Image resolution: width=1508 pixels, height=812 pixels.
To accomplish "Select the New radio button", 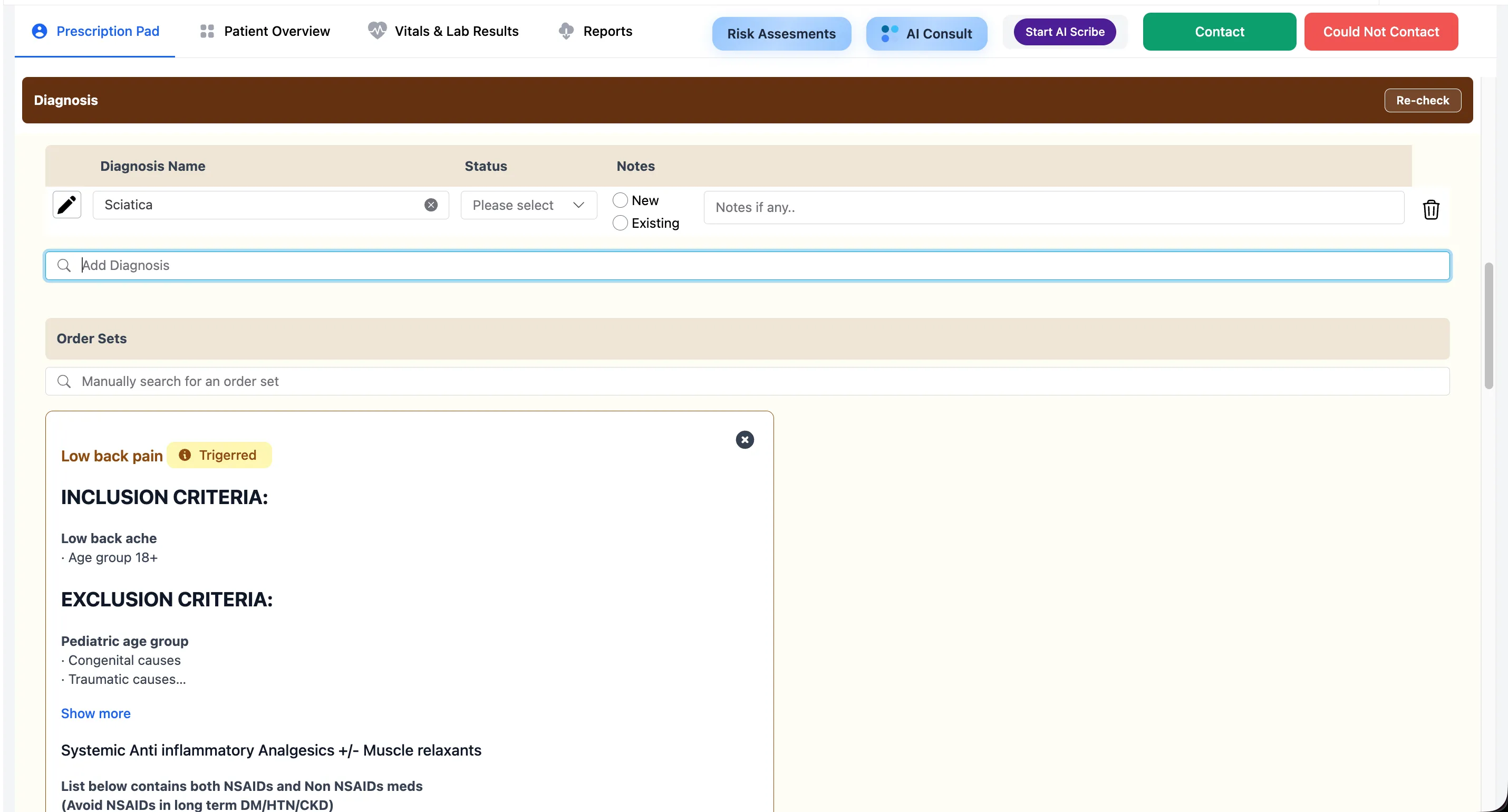I will pos(620,200).
